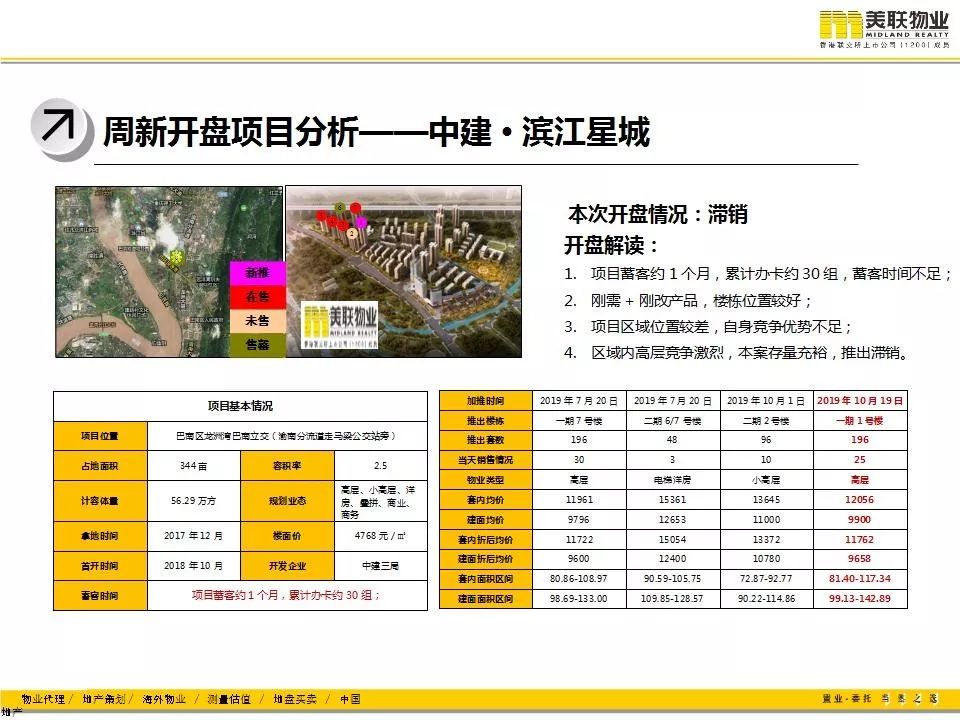Click the 规划业态 label cell
This screenshot has height=720, width=960.
click(287, 501)
